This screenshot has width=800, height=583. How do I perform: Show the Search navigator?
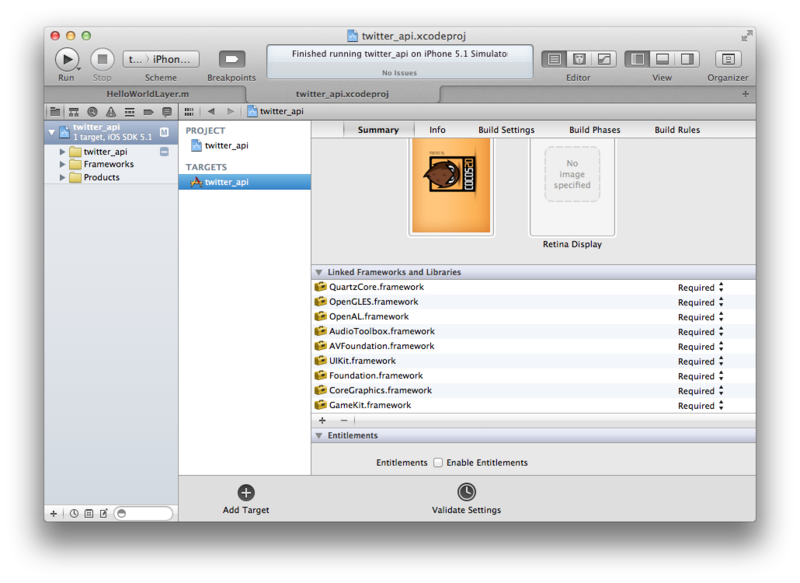92,112
